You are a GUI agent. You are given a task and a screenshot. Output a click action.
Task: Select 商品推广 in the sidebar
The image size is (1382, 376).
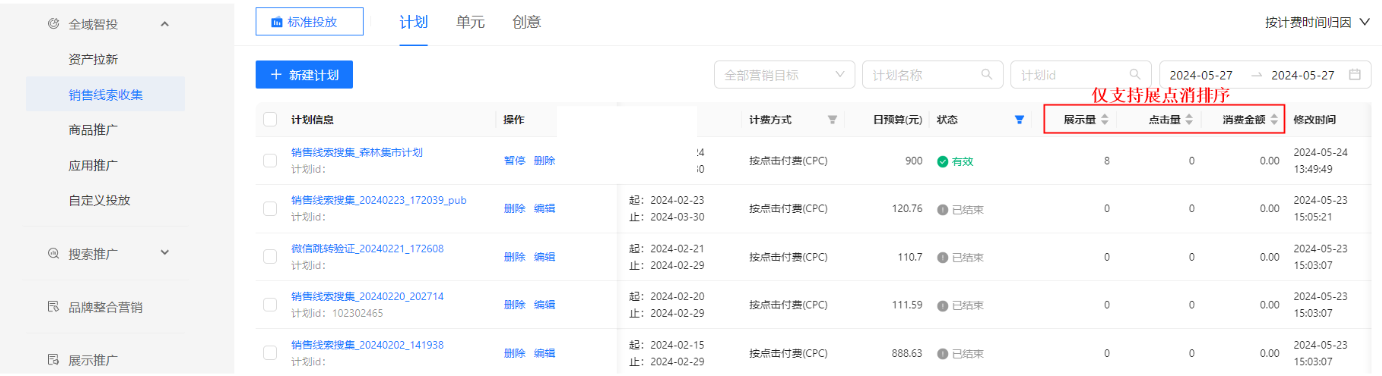(93, 130)
